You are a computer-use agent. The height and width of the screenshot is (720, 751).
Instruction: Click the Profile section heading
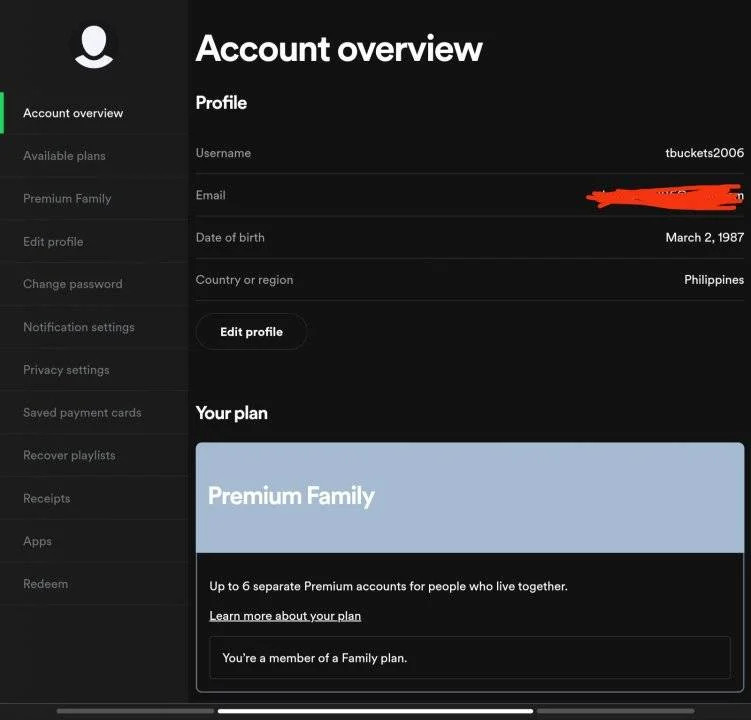point(221,103)
